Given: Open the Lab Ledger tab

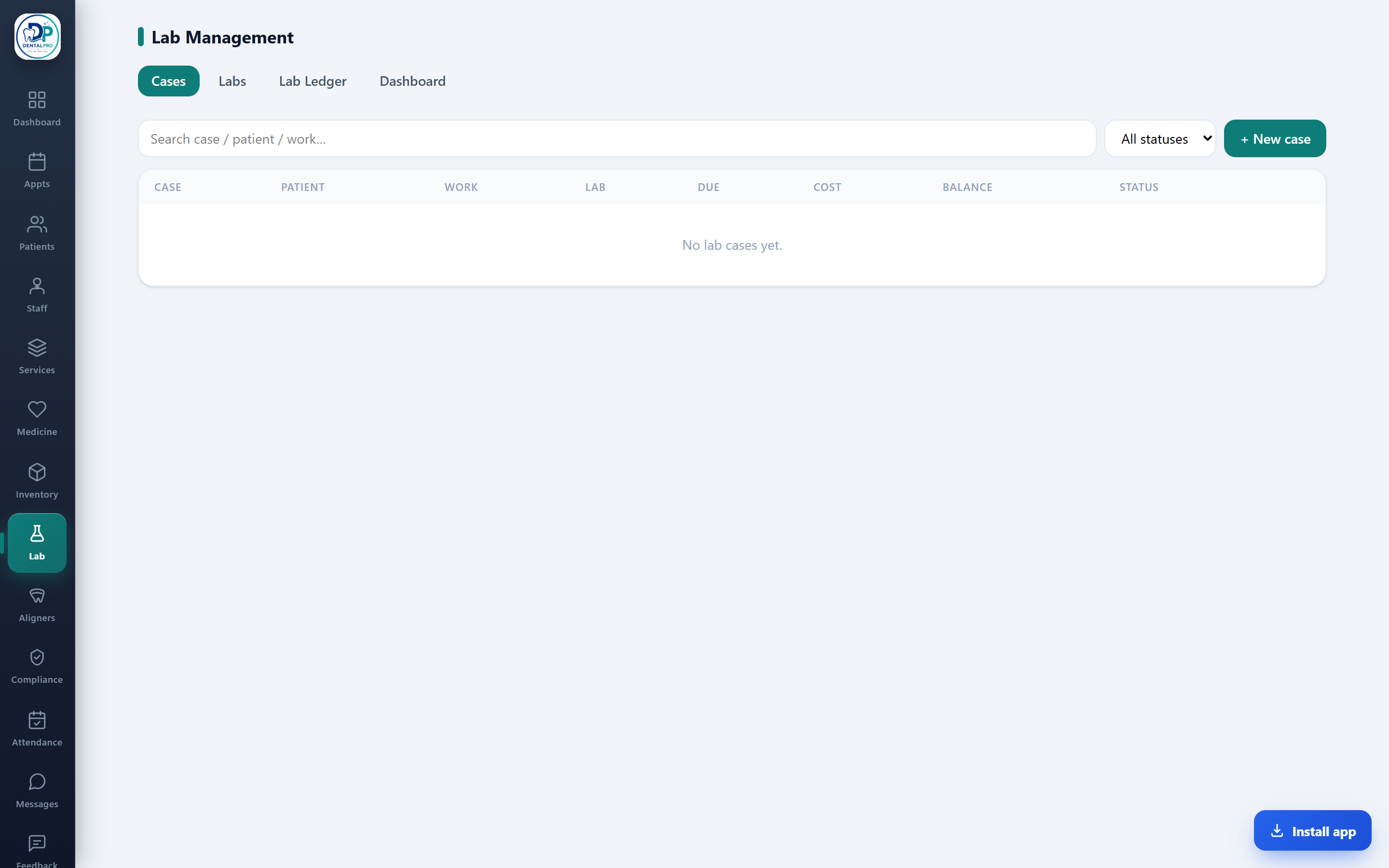Looking at the screenshot, I should [313, 81].
